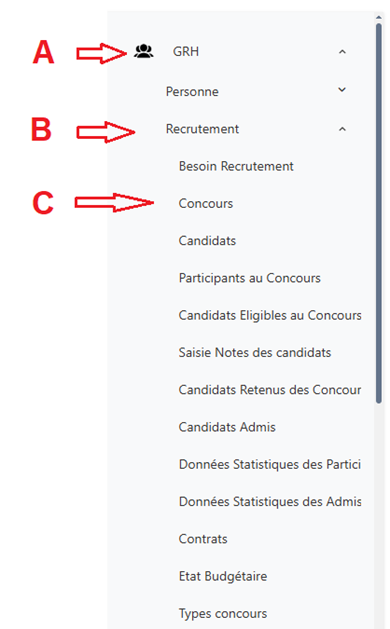Open Candidats Eligibles au Concours
The image size is (390, 629).
tap(270, 315)
